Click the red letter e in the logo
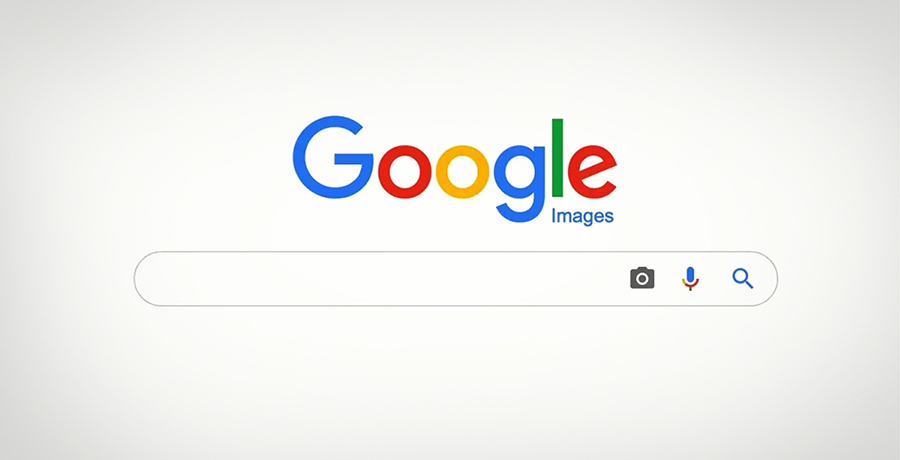 point(592,172)
